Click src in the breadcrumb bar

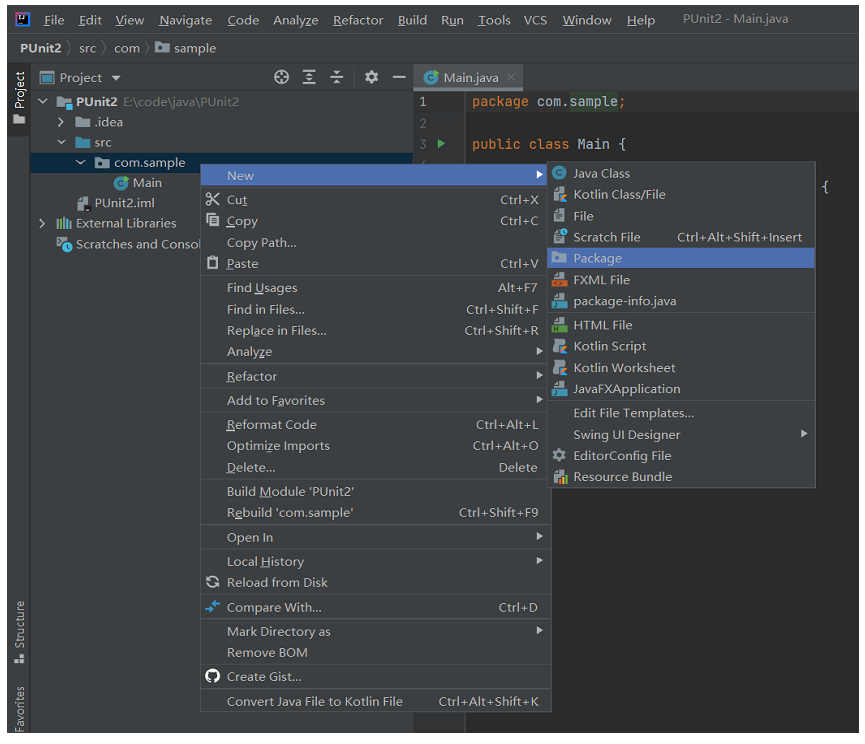pyautogui.click(x=87, y=49)
